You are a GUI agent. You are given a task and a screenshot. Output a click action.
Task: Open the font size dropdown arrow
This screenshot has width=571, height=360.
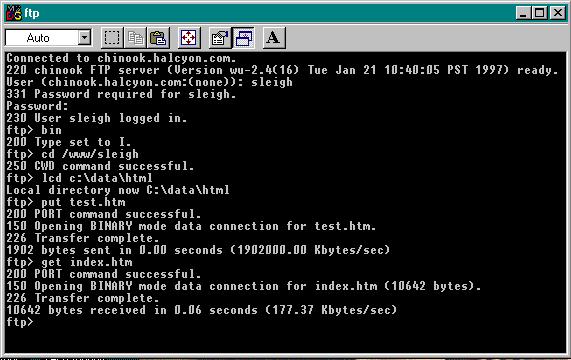pyautogui.click(x=84, y=37)
